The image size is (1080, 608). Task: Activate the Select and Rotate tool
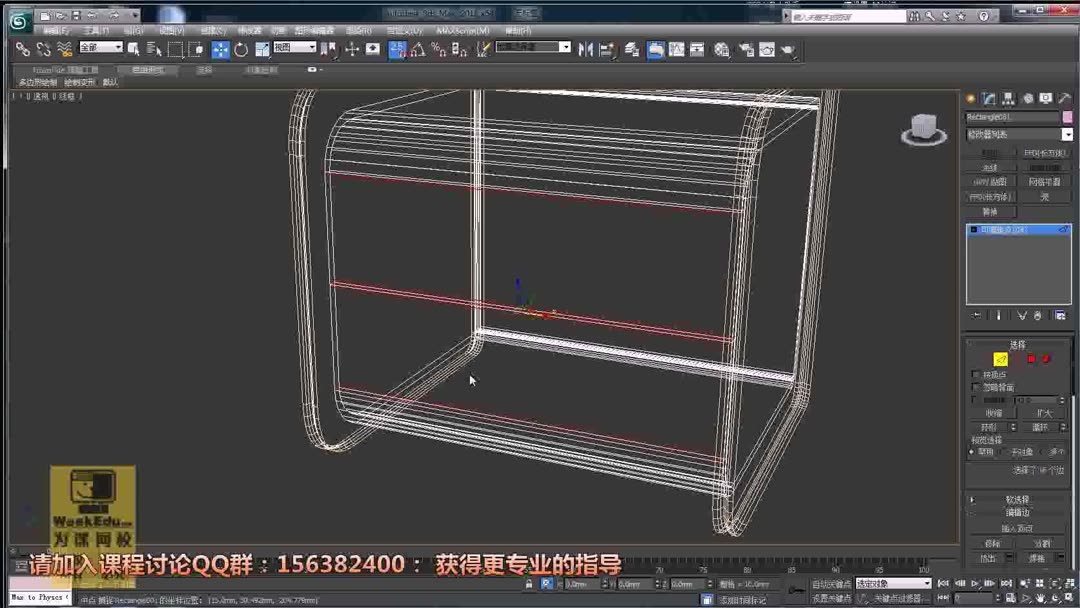click(x=240, y=50)
